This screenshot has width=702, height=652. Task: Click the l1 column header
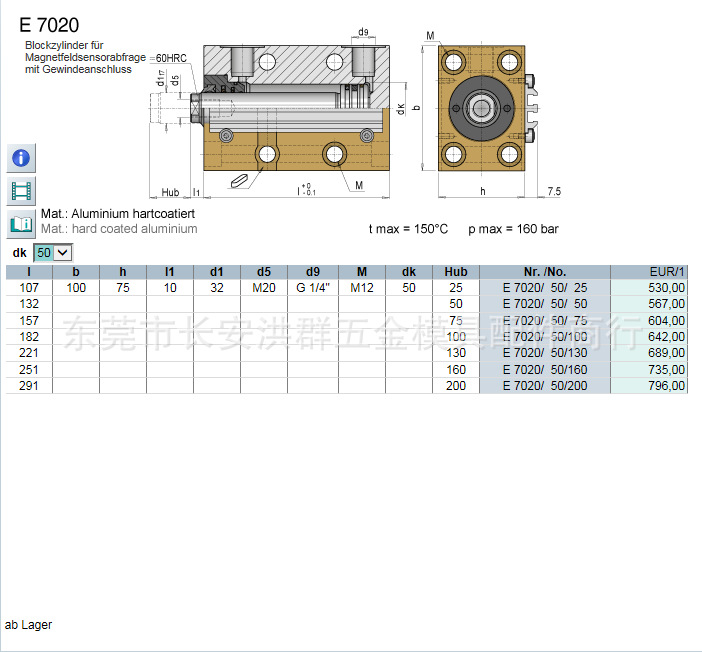170,272
